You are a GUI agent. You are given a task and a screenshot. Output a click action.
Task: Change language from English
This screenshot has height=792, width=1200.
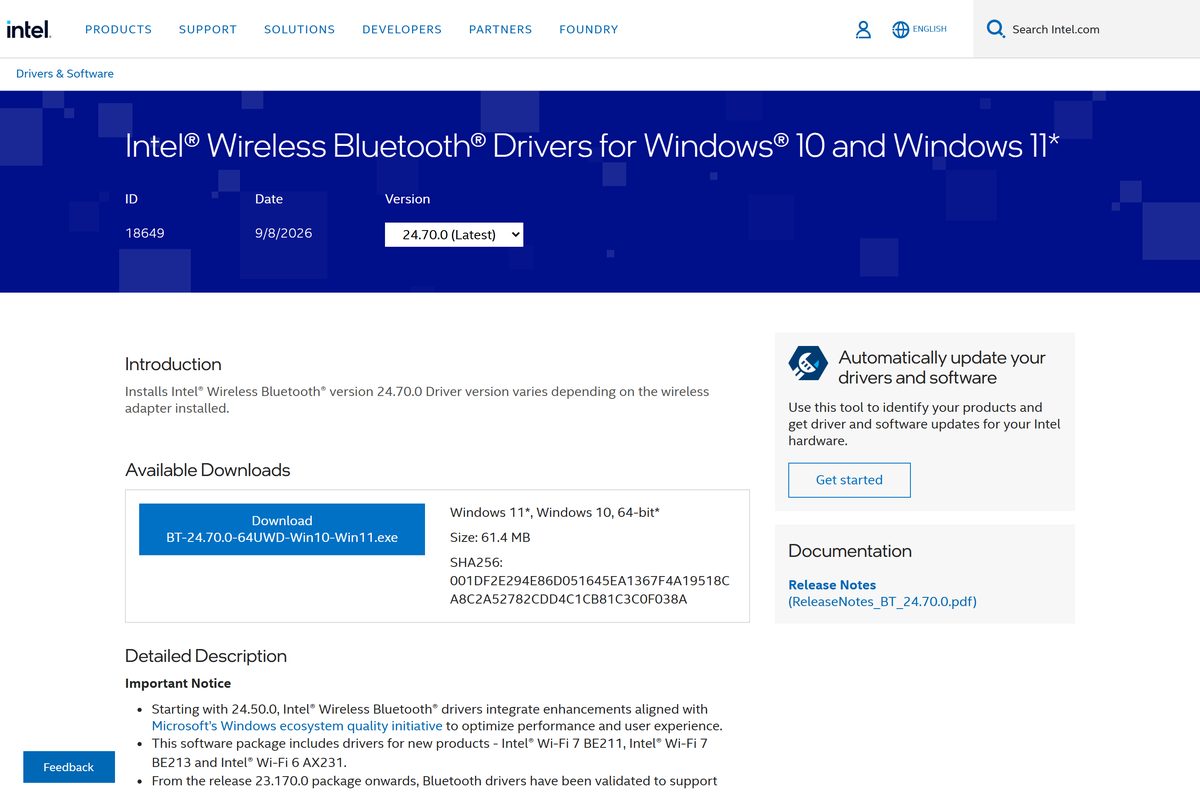(x=929, y=29)
